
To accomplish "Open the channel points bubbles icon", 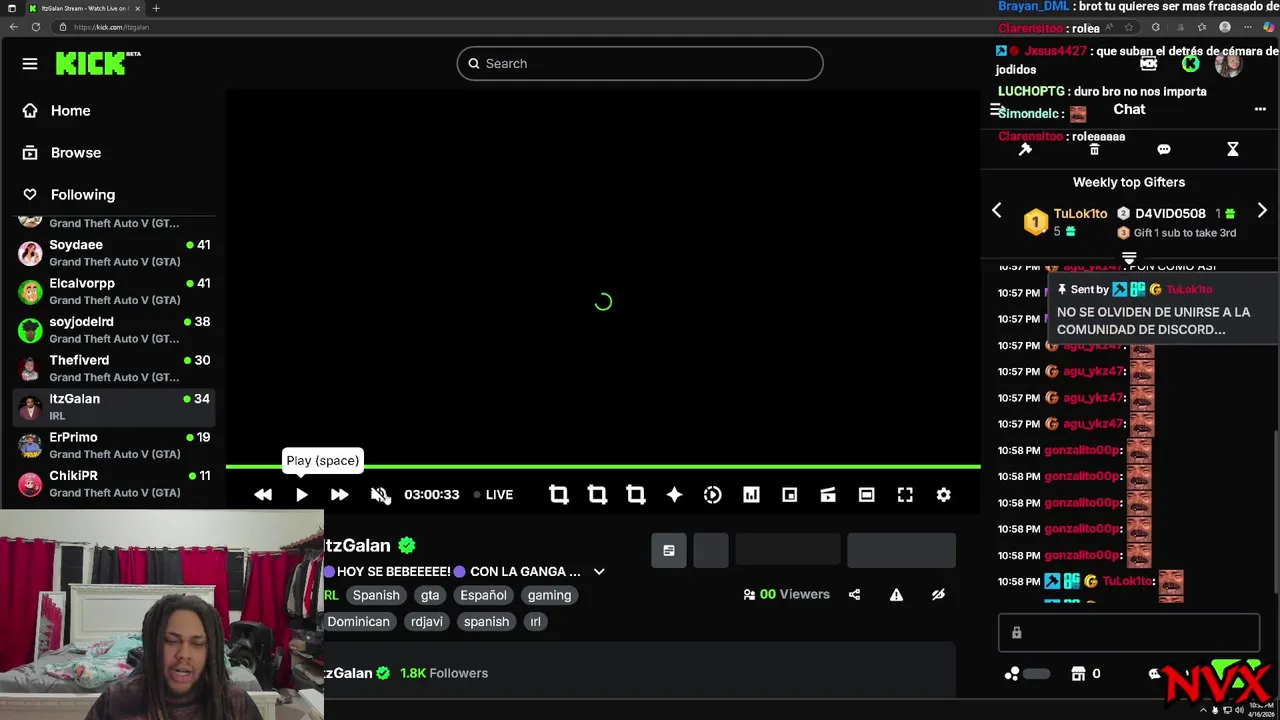I will click(x=1012, y=674).
